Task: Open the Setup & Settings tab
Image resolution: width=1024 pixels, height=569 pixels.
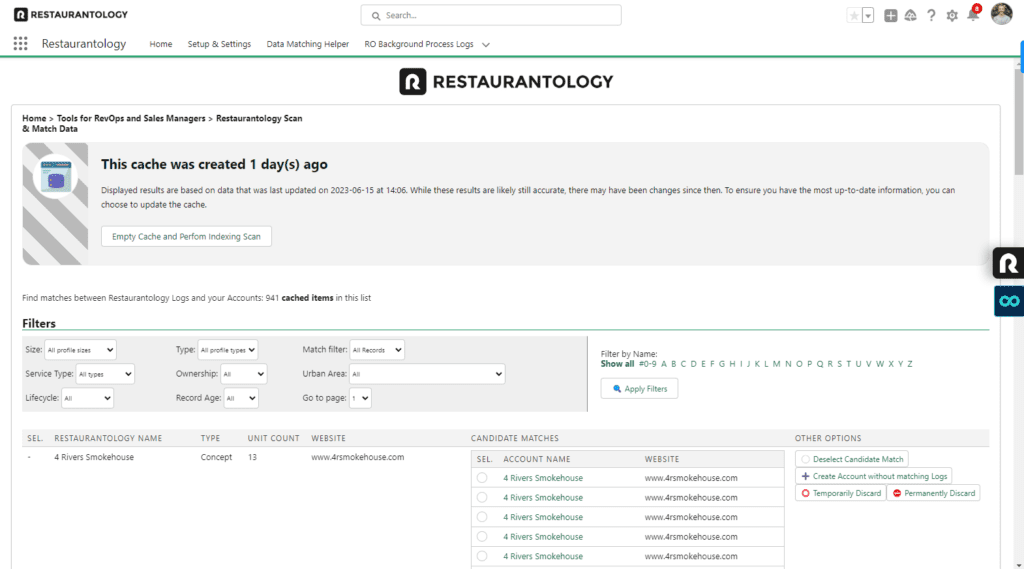Action: pos(219,44)
